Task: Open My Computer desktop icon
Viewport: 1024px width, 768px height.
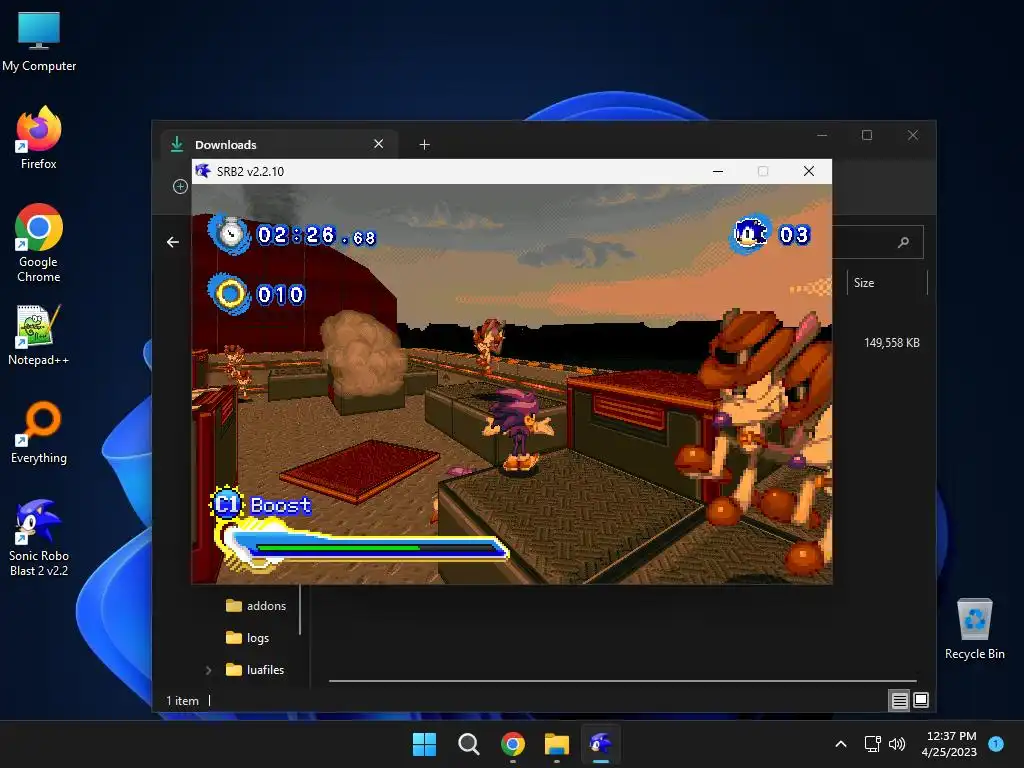Action: point(39,42)
